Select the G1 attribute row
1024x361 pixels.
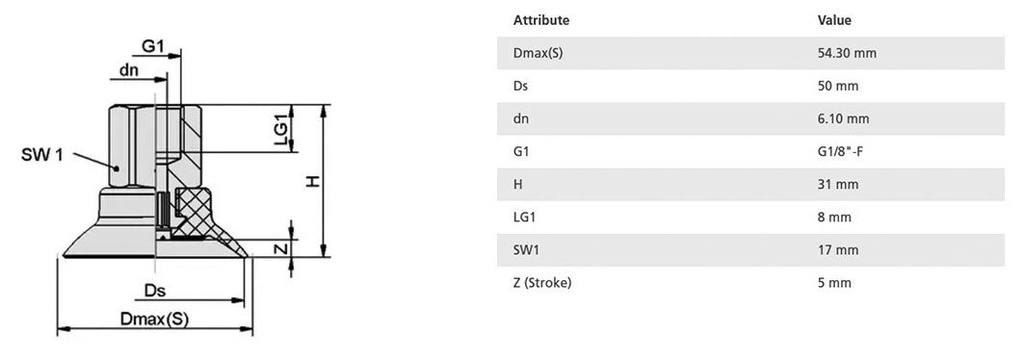pos(750,151)
